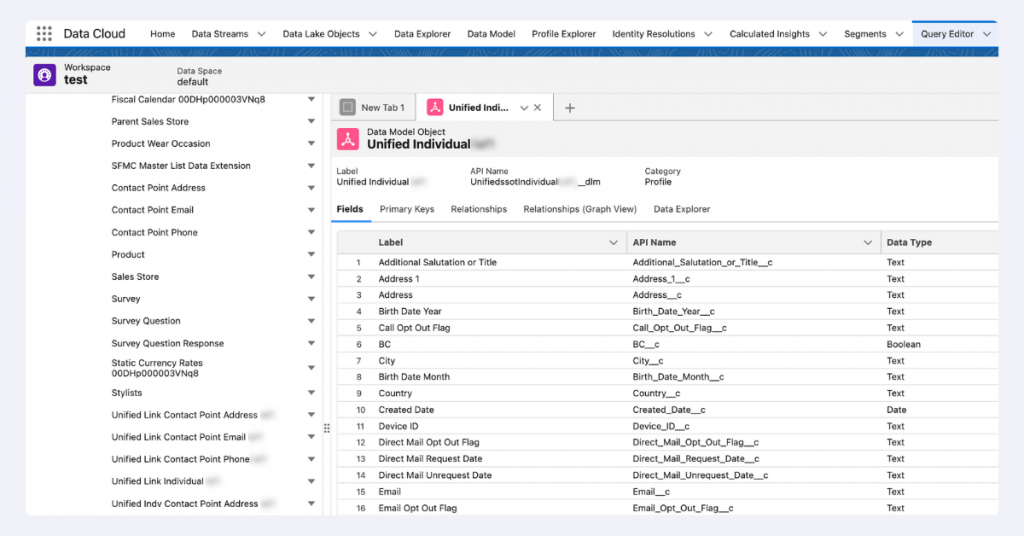Viewport: 1024px width, 536px height.
Task: Select the Additional_Salutation_or_Title__c API name cell
Action: 703,262
